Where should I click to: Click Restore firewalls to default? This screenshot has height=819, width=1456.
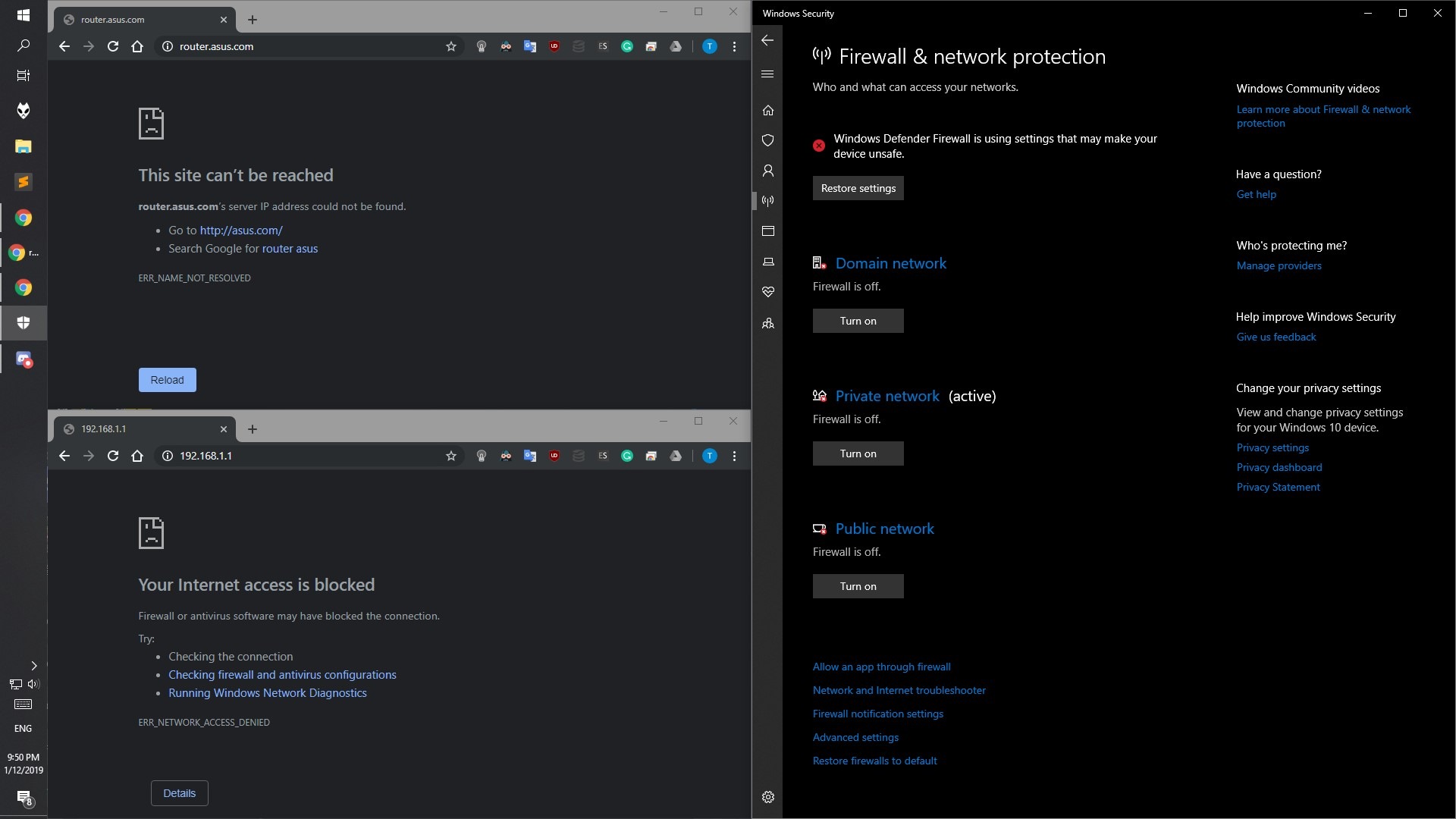tap(874, 761)
